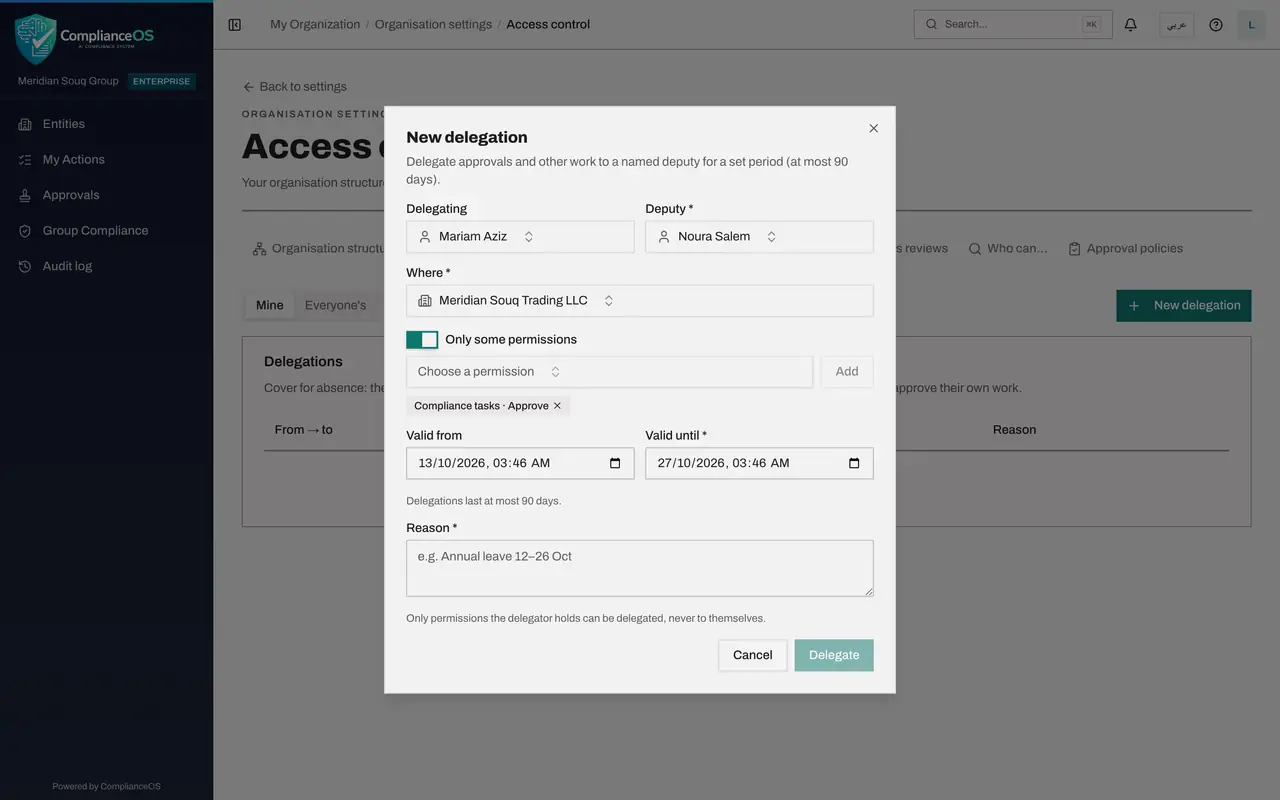Open the Choose a permission dropdown
Screen dimensions: 1280x800
[609, 372]
